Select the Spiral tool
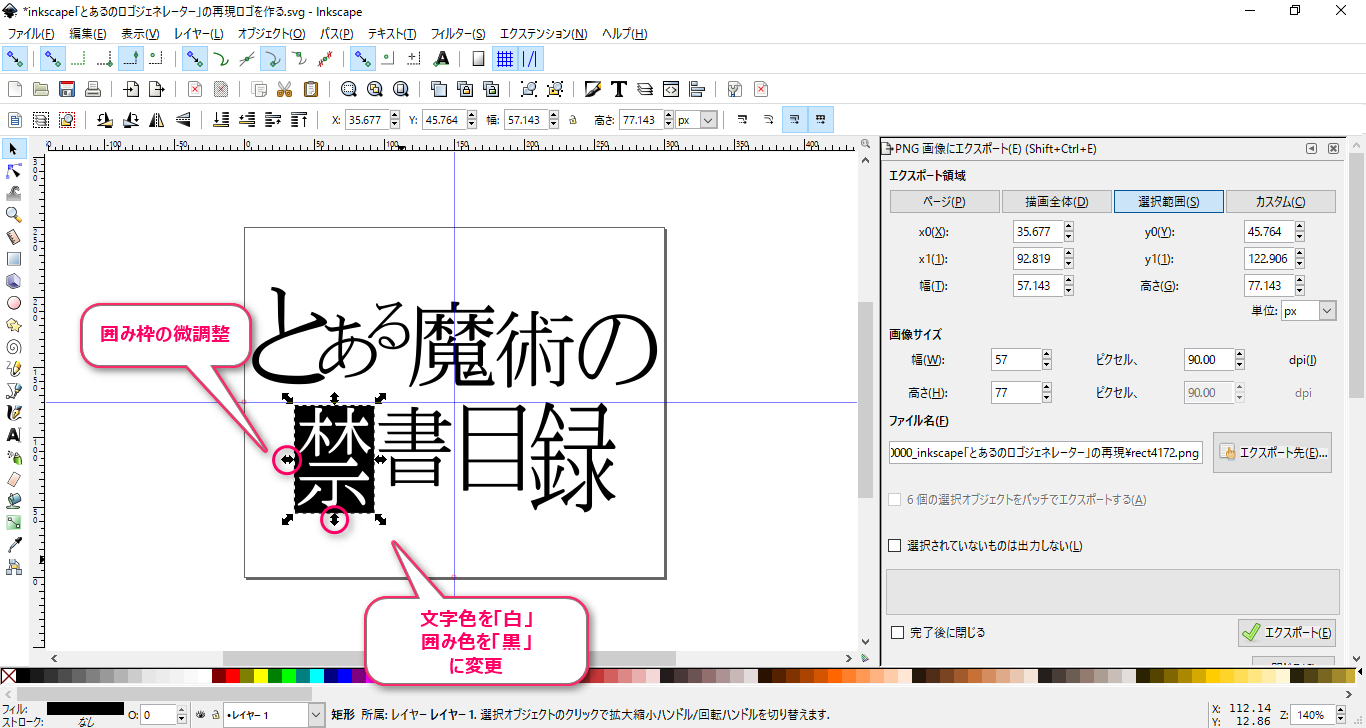This screenshot has width=1366, height=728. coord(14,347)
